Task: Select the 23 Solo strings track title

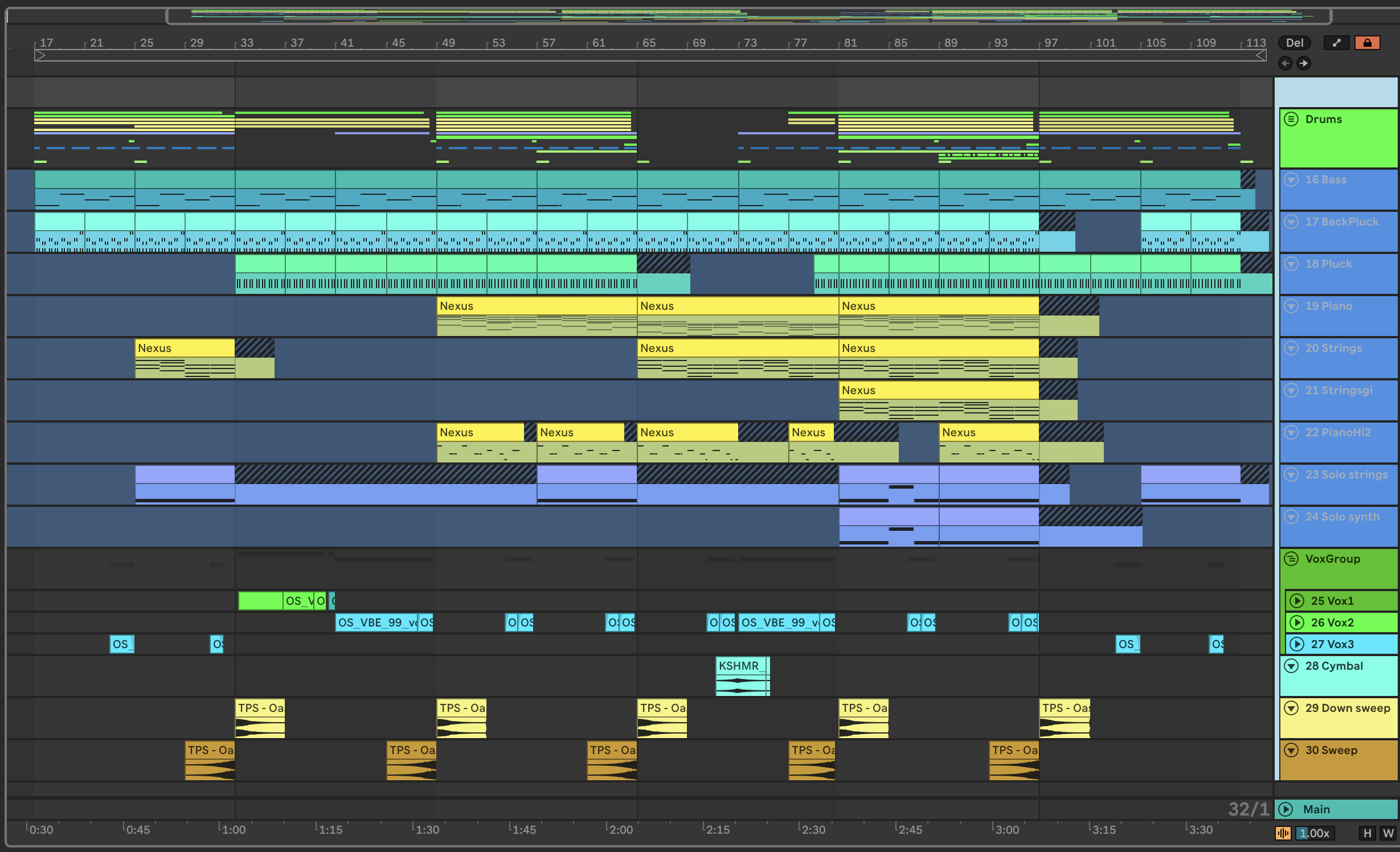Action: (1346, 474)
